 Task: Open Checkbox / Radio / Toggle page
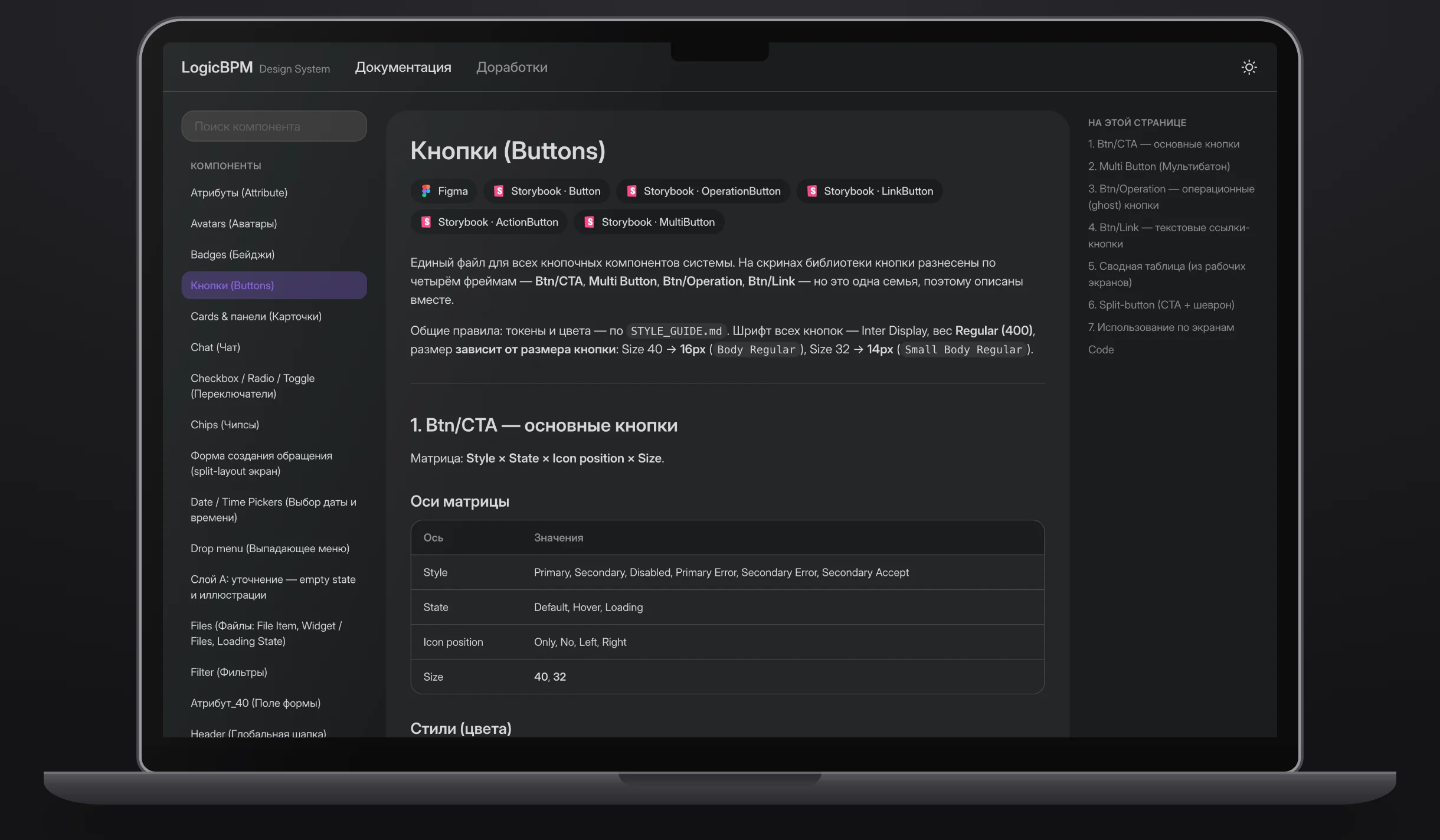tap(274, 386)
